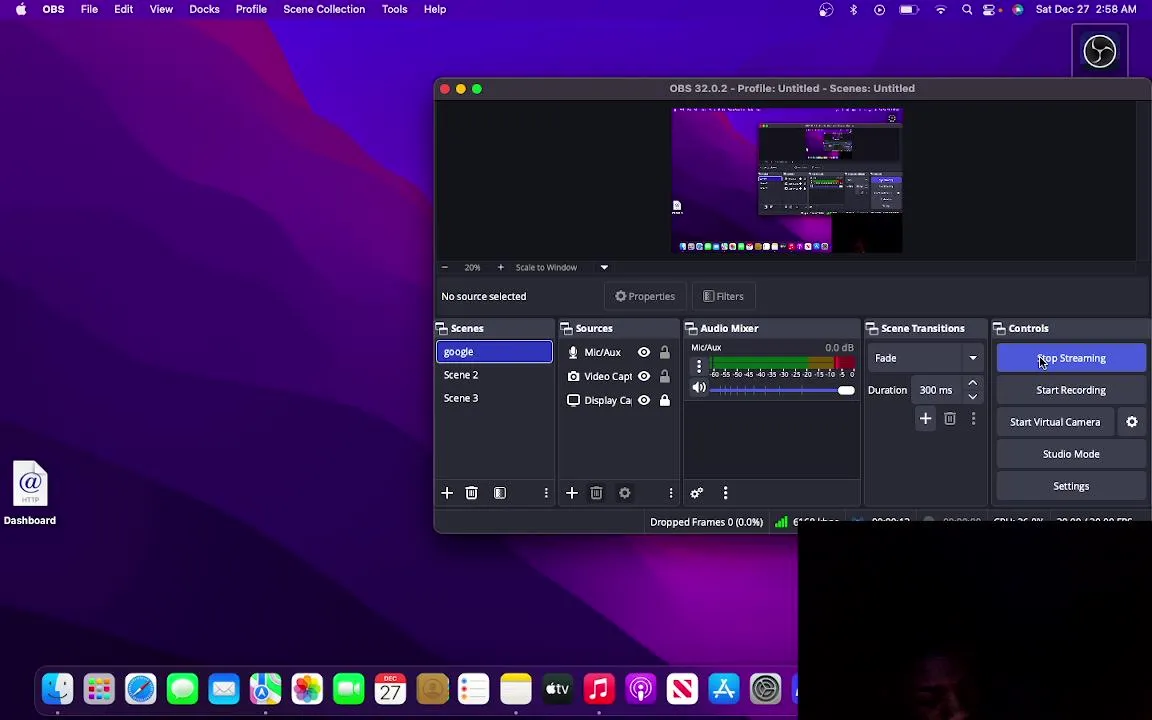
Task: Zoom out the preview with minus icon
Action: coord(444,267)
